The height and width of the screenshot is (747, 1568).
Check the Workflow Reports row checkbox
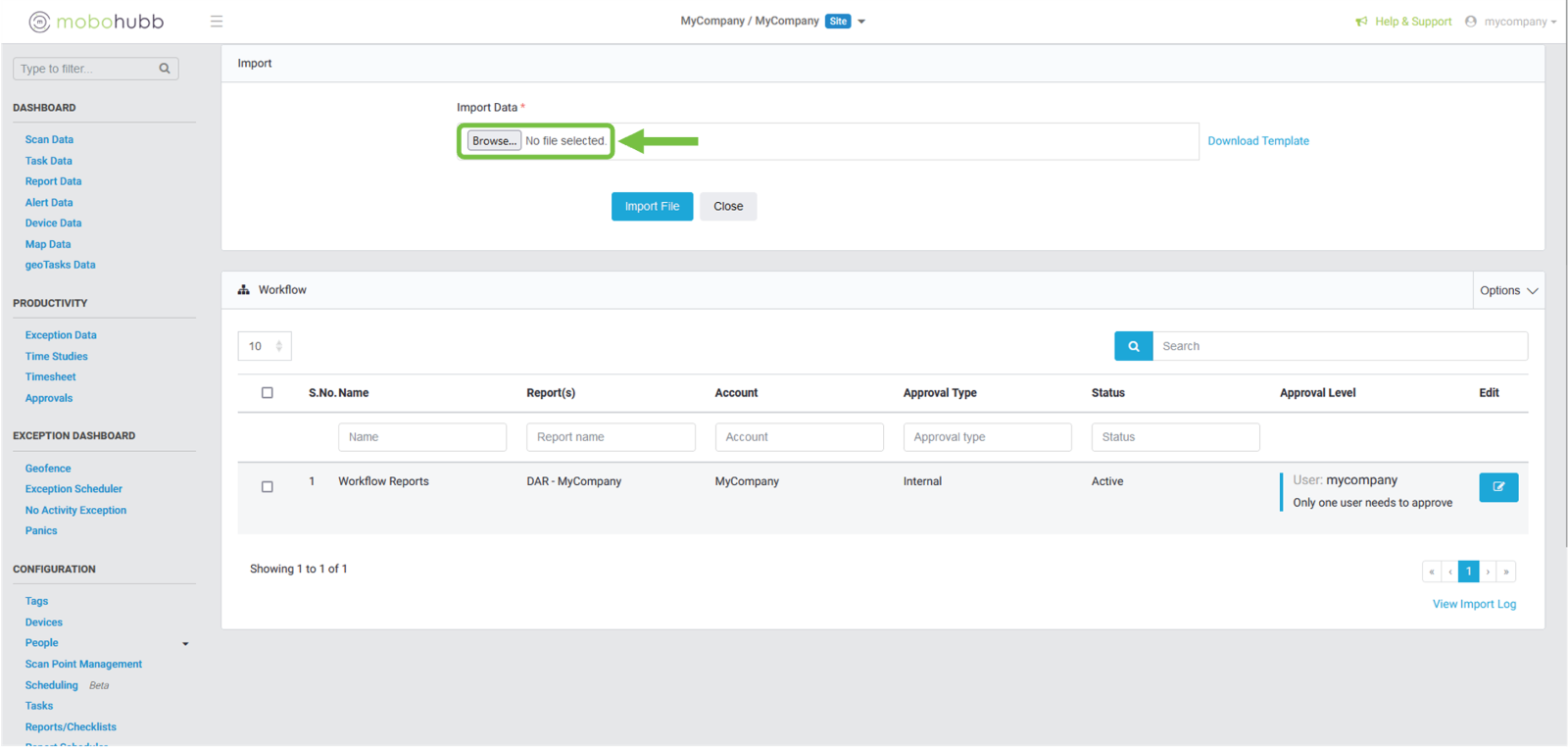pos(267,487)
